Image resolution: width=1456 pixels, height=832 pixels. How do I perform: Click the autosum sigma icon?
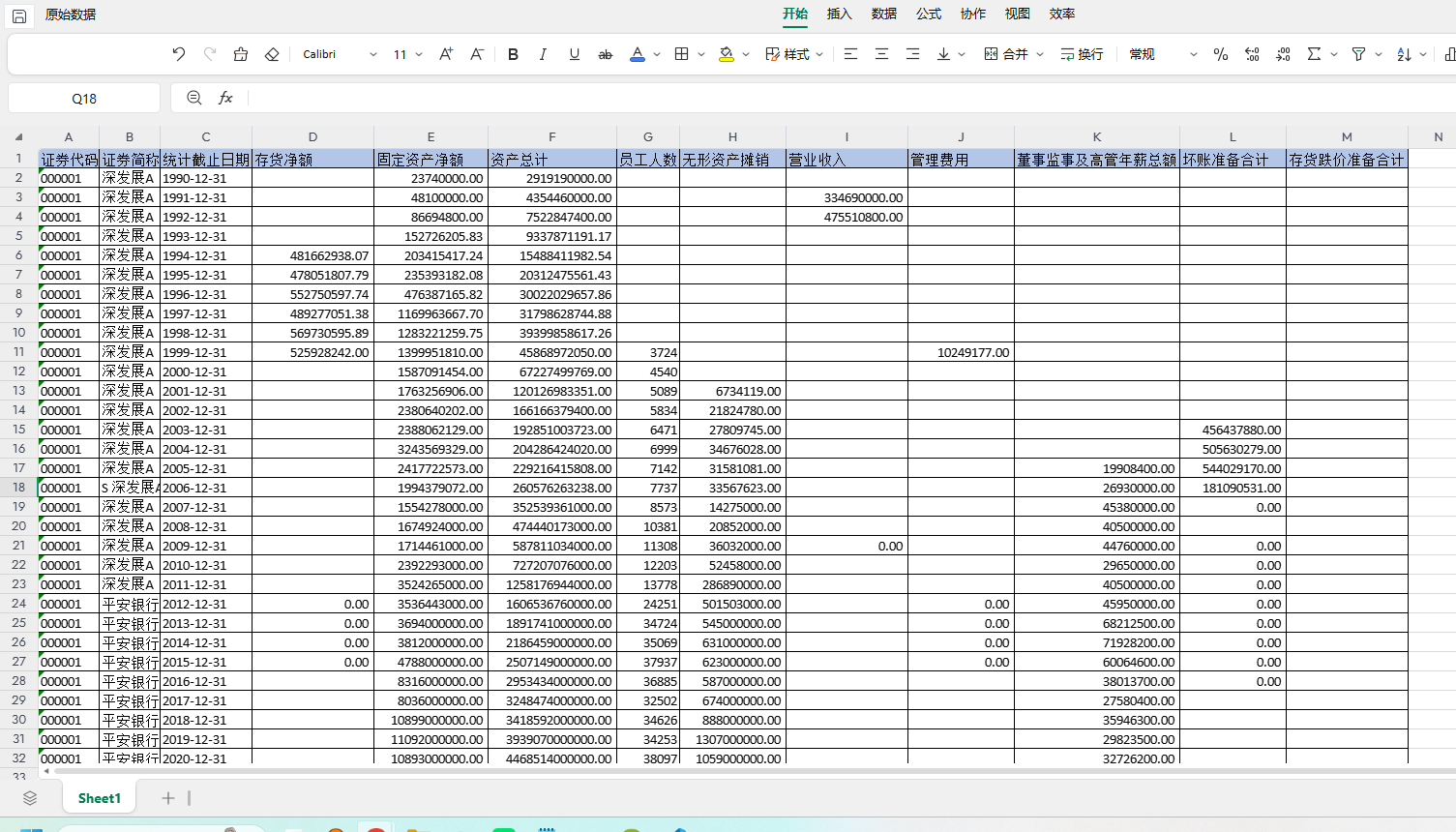(x=1314, y=54)
